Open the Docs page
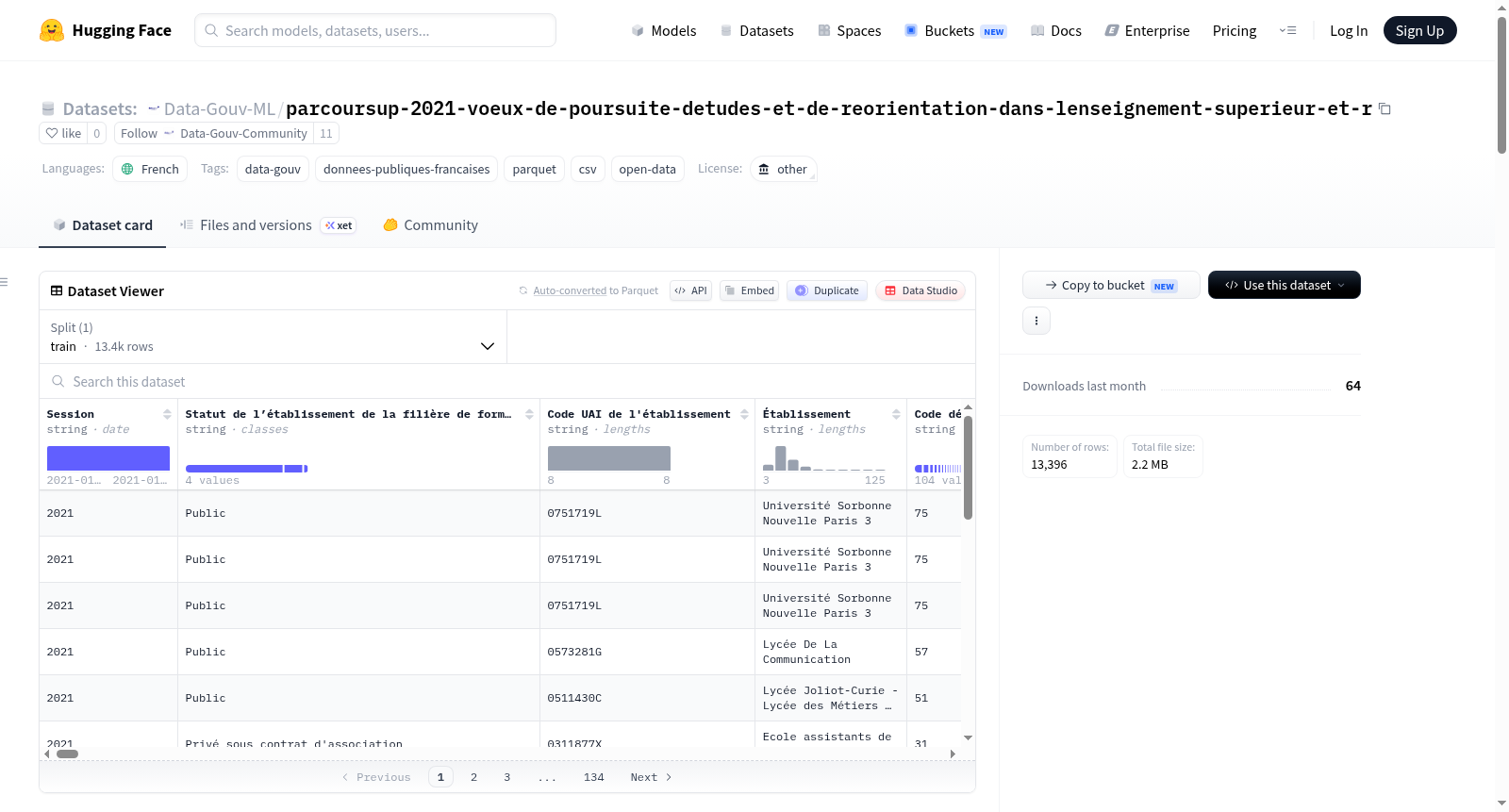 (1056, 30)
